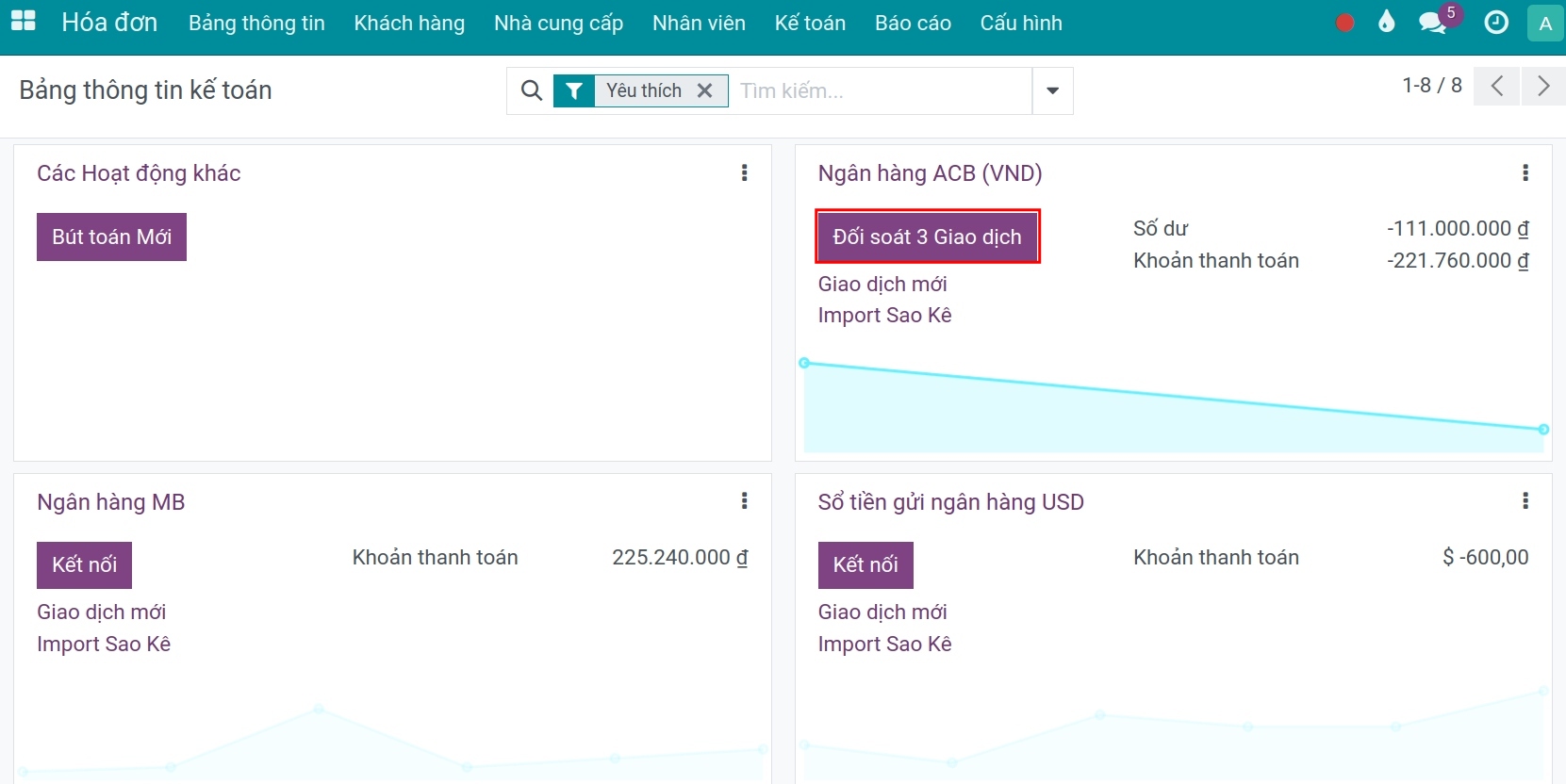Click the search magnifier icon
The width and height of the screenshot is (1566, 784).
pyautogui.click(x=532, y=90)
